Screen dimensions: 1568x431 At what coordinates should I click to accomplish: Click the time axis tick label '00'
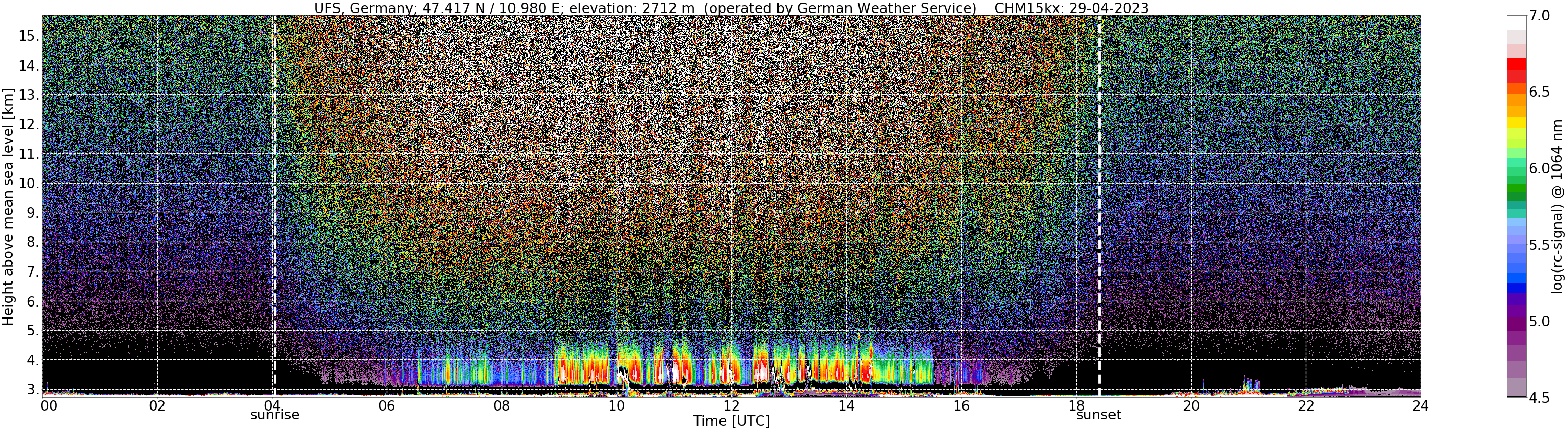(48, 406)
